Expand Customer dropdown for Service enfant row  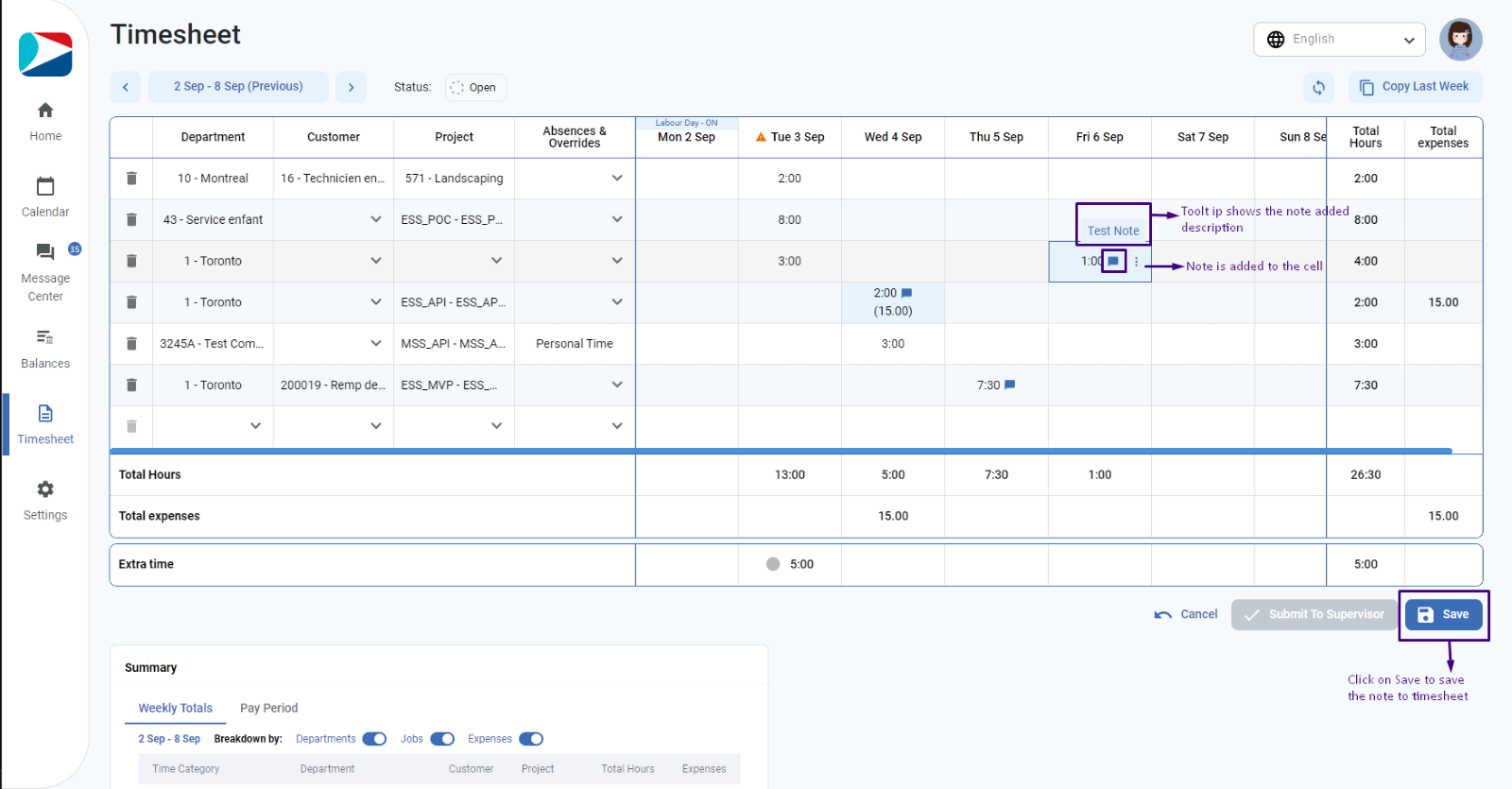[x=376, y=219]
